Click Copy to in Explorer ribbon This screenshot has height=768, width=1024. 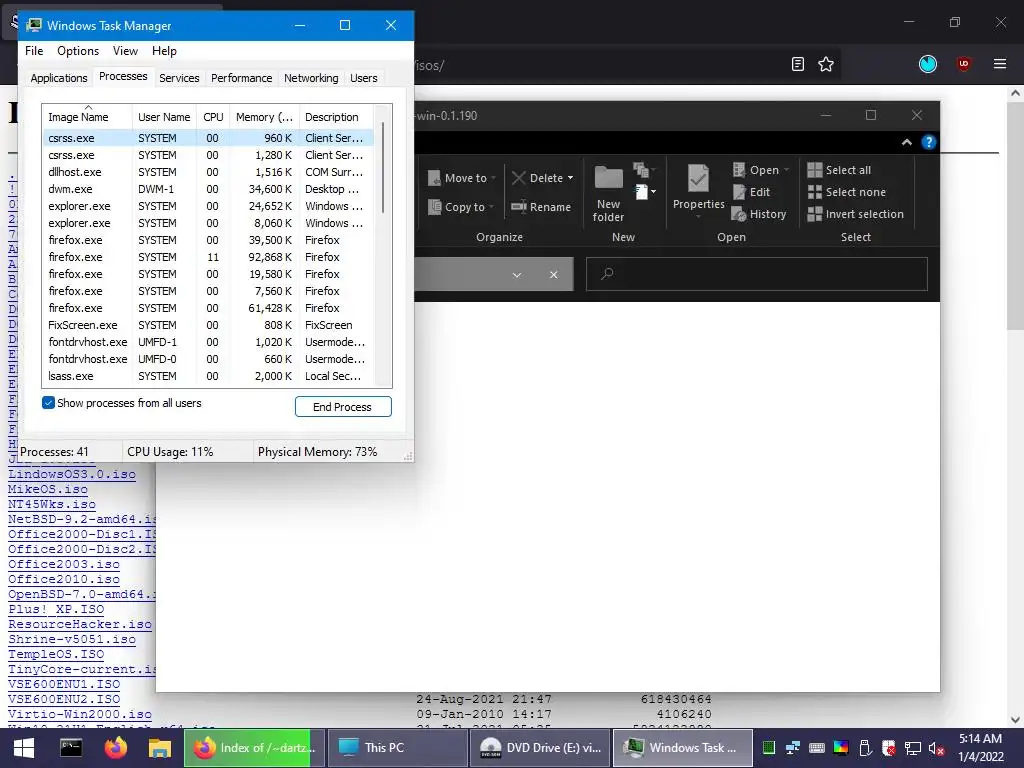tap(460, 207)
